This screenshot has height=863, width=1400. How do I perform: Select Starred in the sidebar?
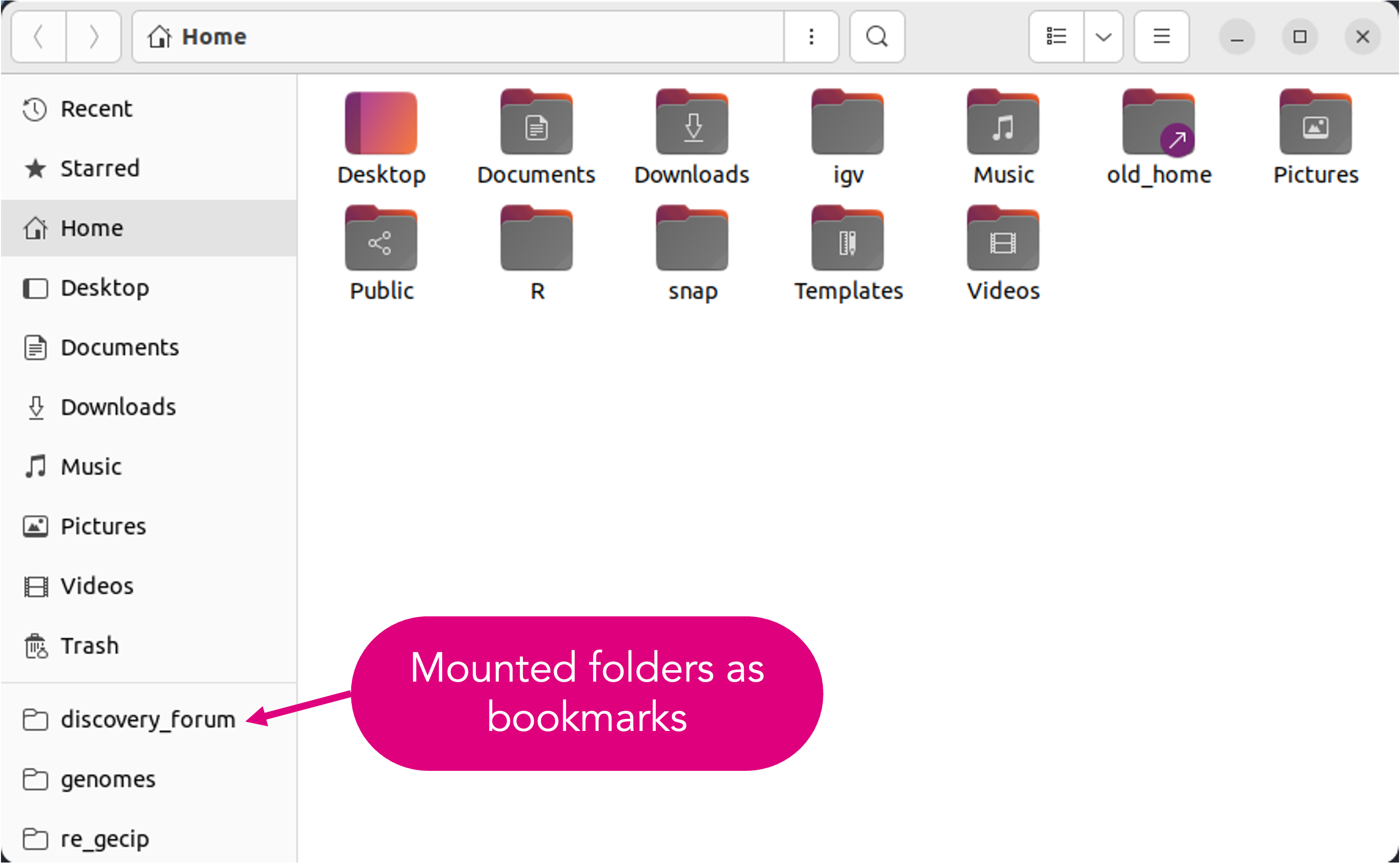point(100,168)
